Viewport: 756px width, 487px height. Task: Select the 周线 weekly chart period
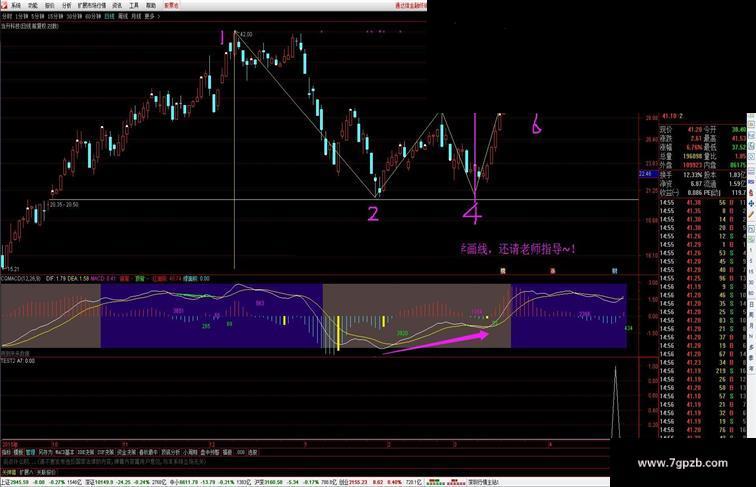coord(123,16)
